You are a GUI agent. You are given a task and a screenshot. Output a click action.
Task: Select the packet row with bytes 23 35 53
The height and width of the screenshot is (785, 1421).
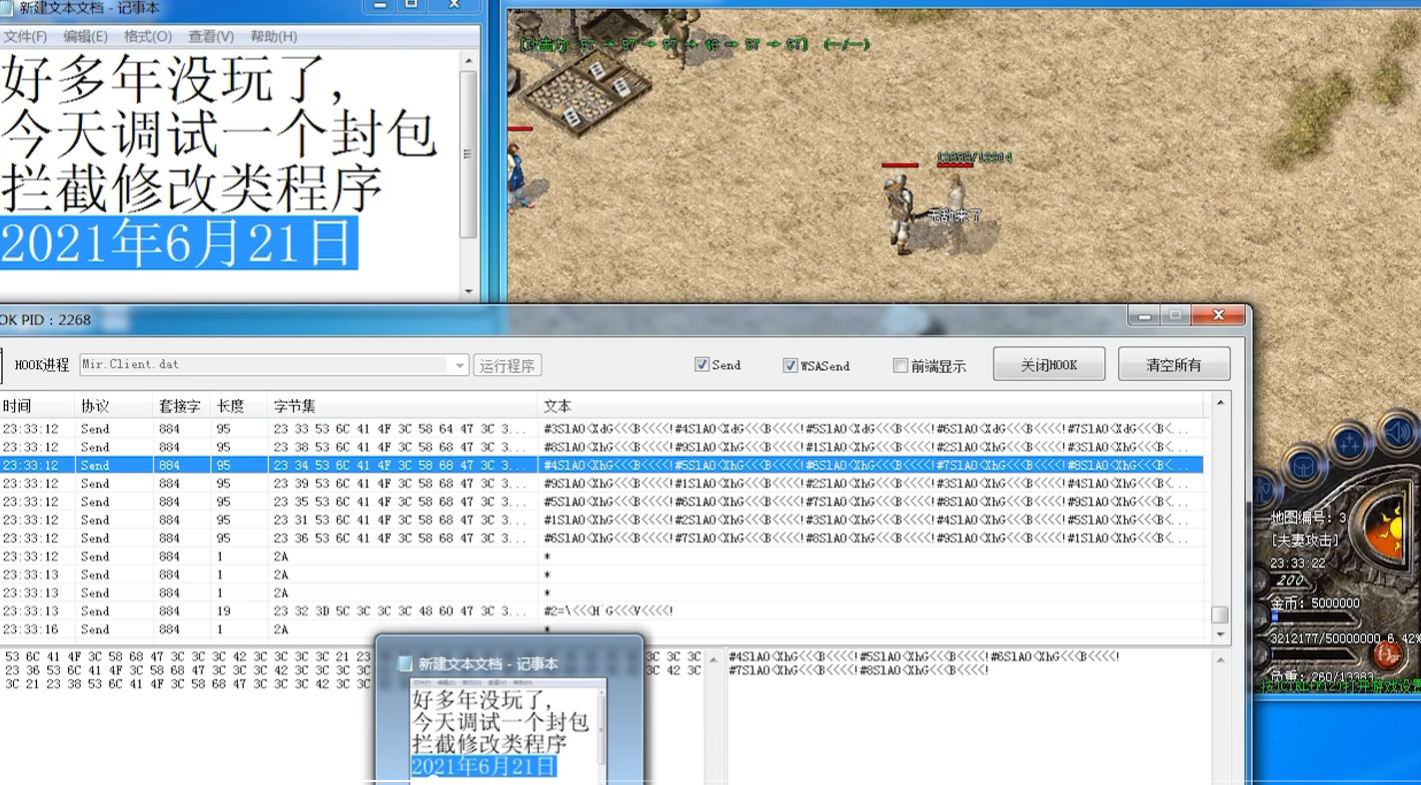tap(601, 501)
